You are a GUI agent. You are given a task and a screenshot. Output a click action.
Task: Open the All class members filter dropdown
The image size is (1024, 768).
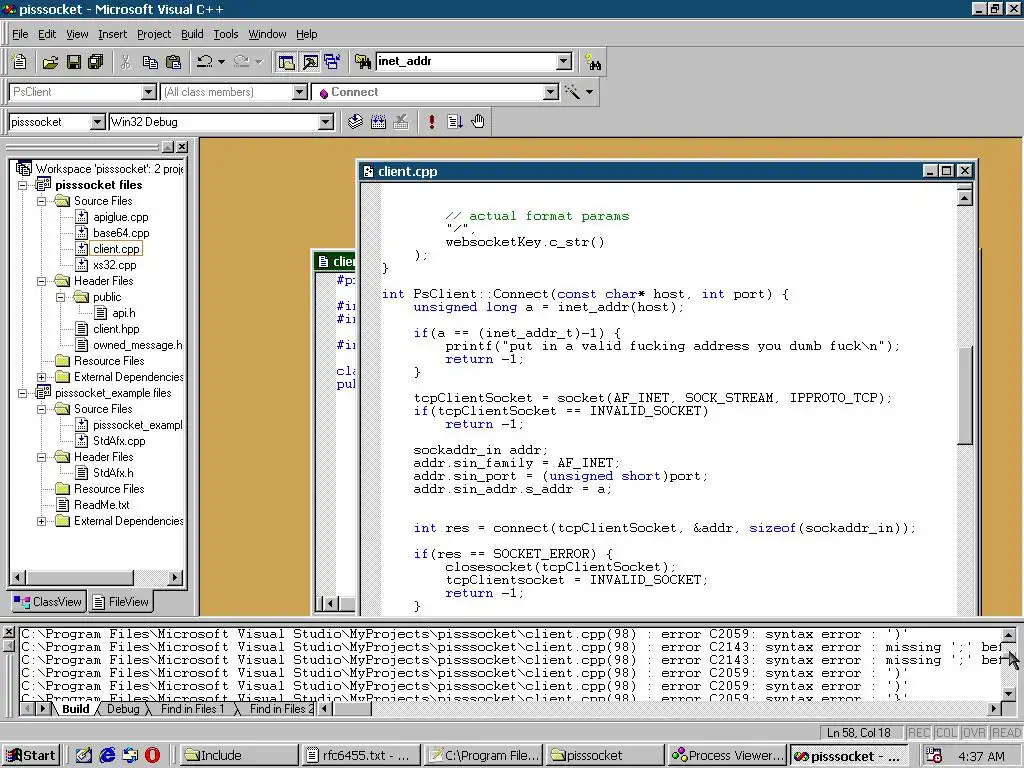coord(300,92)
